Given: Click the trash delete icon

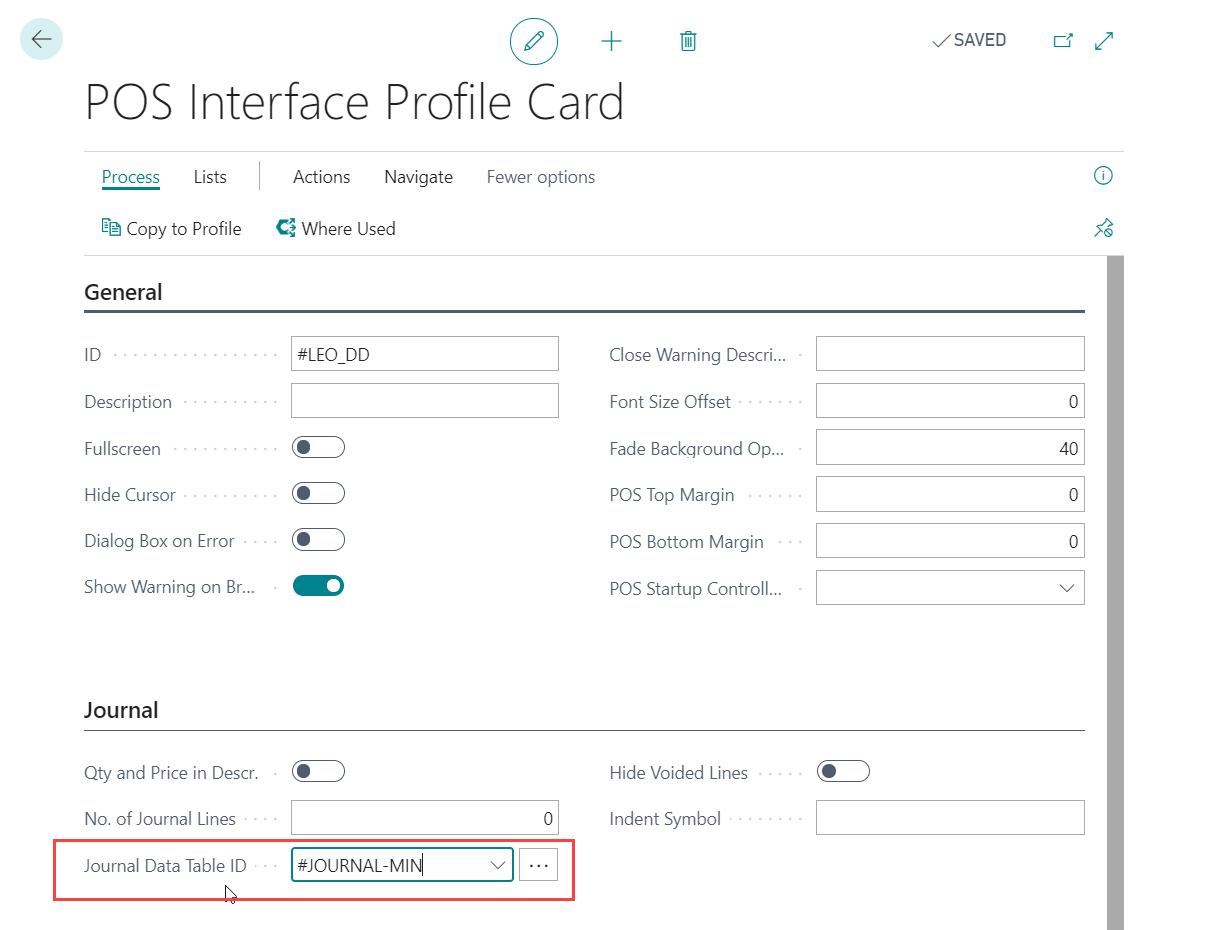Looking at the screenshot, I should point(688,41).
